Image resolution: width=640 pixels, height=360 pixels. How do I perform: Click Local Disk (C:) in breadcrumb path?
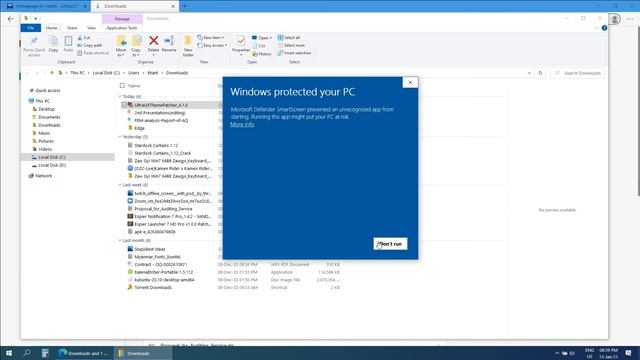pyautogui.click(x=106, y=73)
